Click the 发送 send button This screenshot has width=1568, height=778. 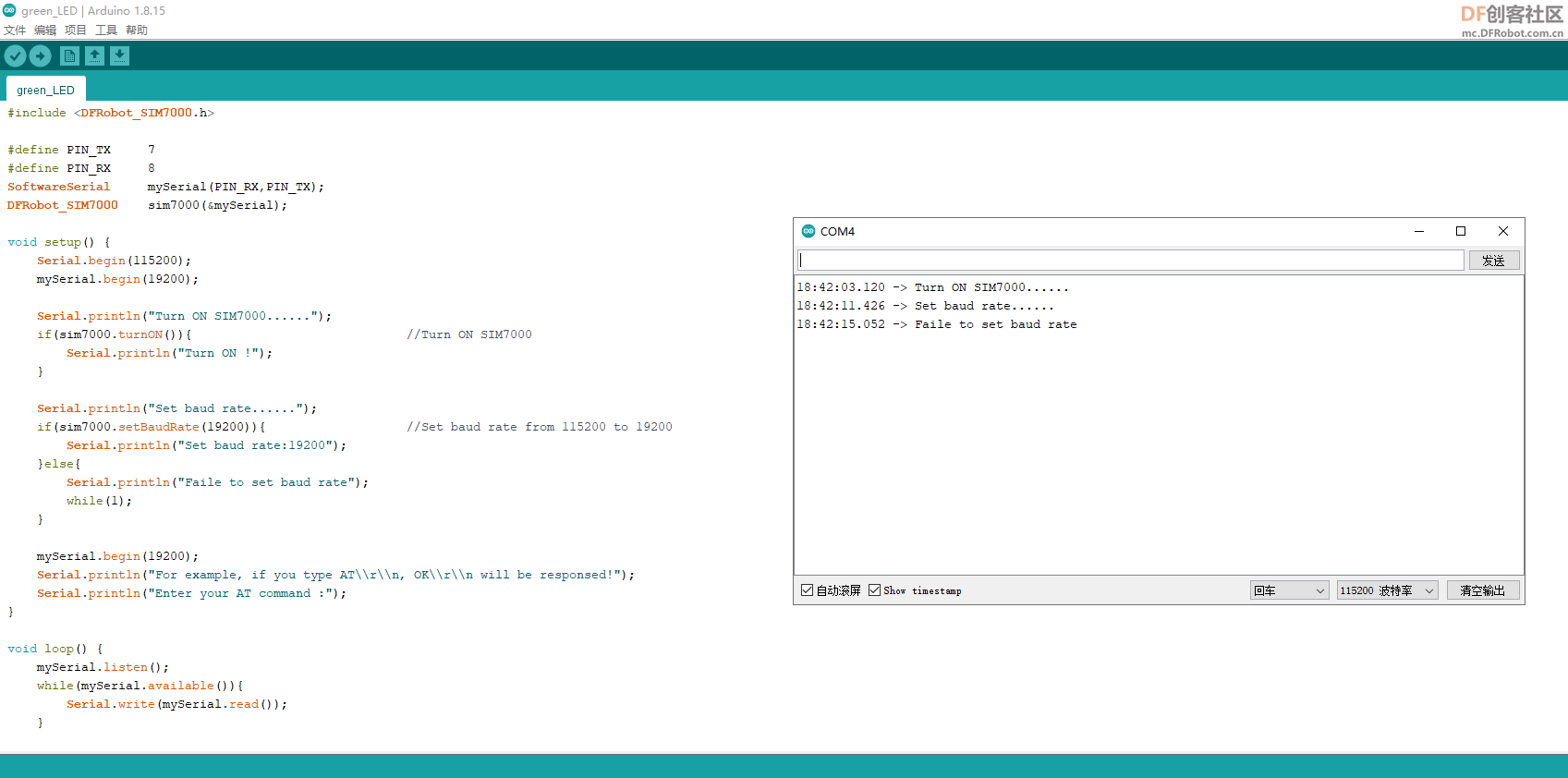pyautogui.click(x=1494, y=261)
